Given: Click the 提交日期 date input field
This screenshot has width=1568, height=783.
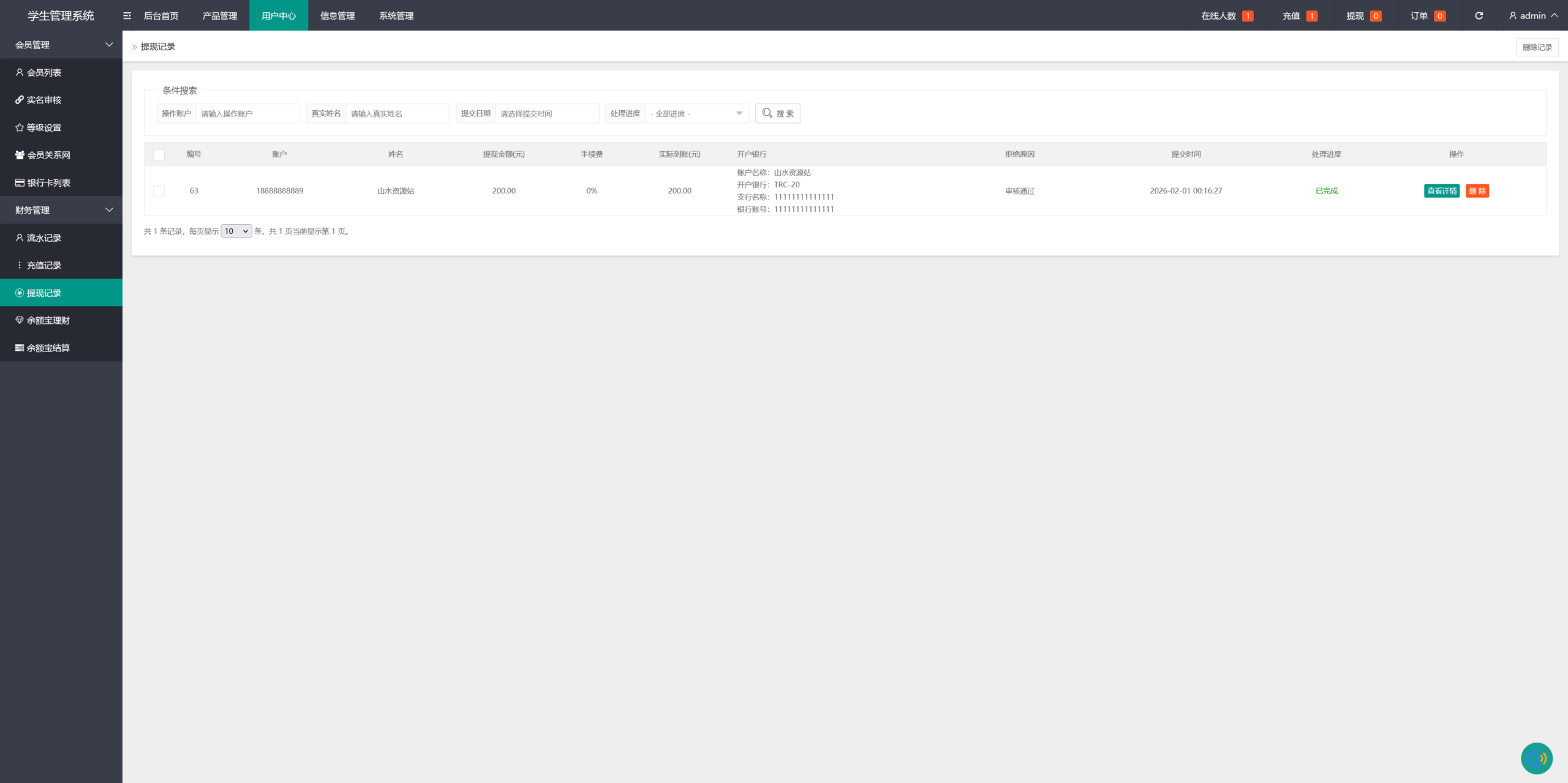Looking at the screenshot, I should click(546, 114).
